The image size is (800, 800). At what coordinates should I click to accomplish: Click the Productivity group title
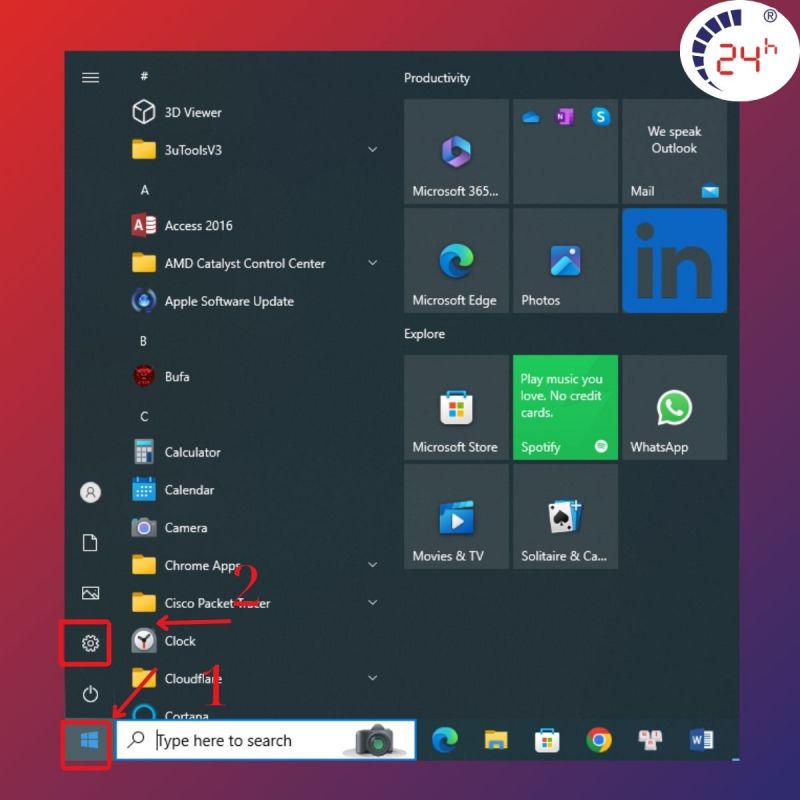[437, 78]
